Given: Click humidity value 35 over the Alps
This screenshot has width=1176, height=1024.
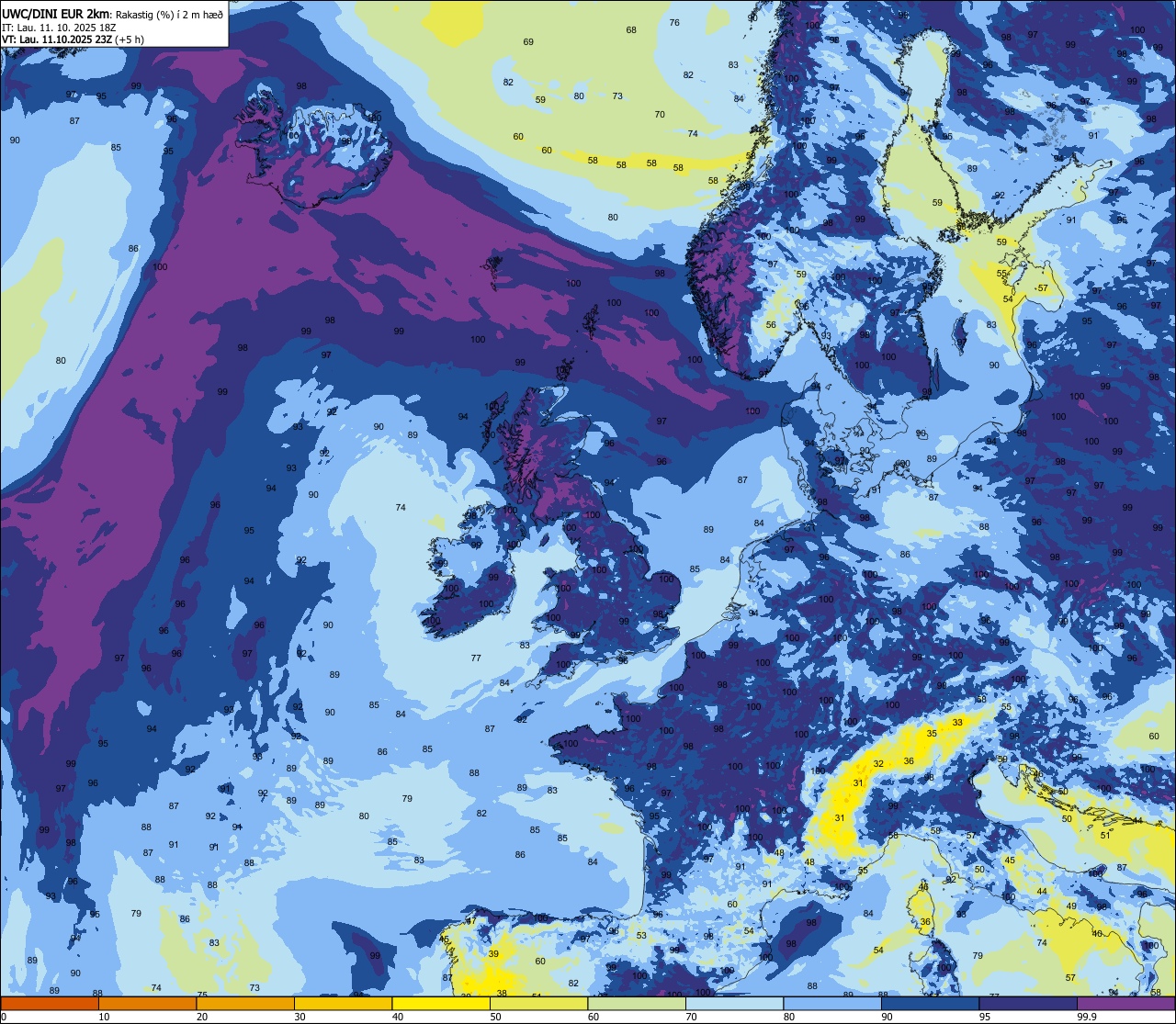Looking at the screenshot, I should [932, 734].
